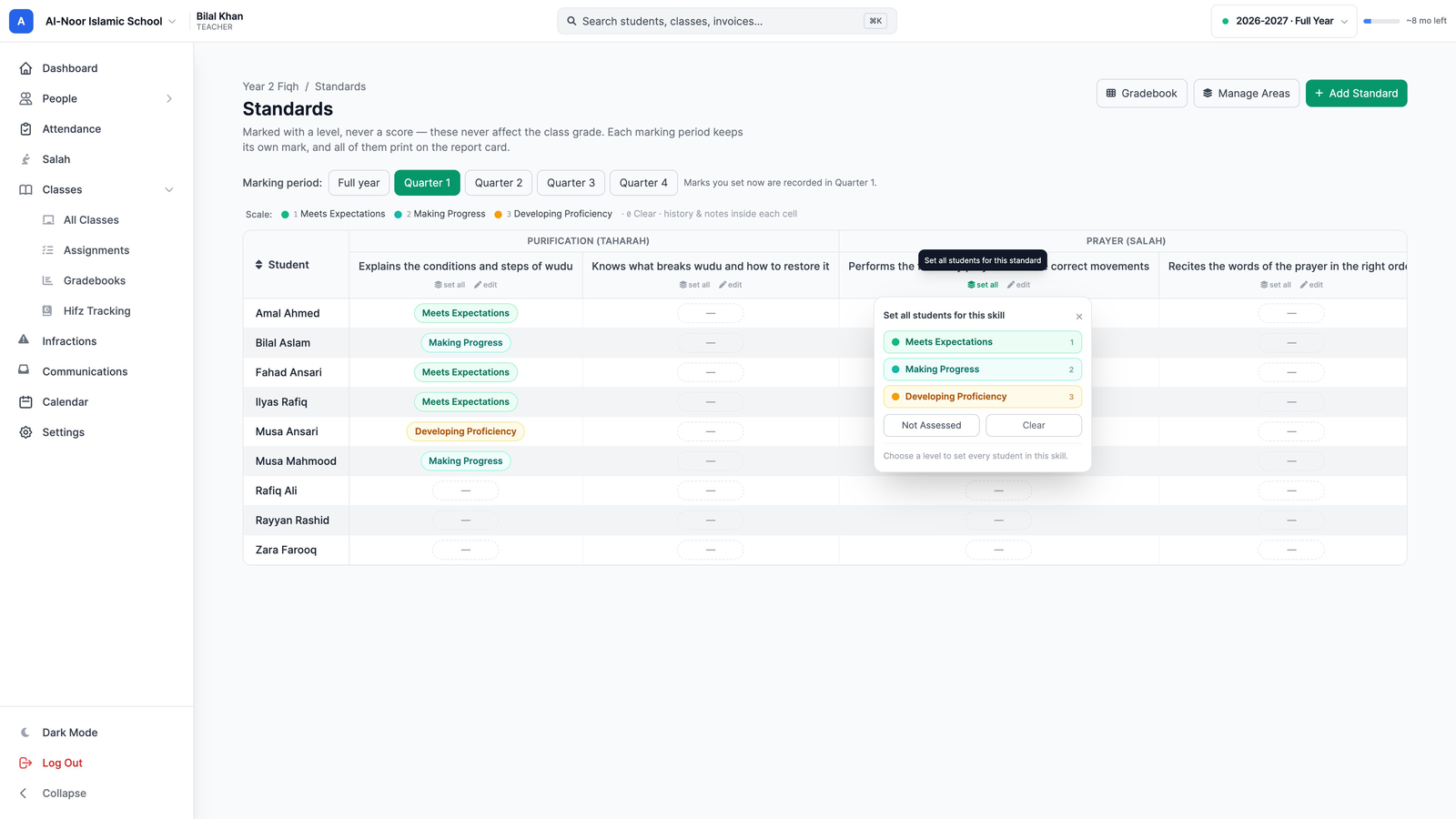Close the set-all-students popup
The width and height of the screenshot is (1456, 819).
(x=1079, y=317)
